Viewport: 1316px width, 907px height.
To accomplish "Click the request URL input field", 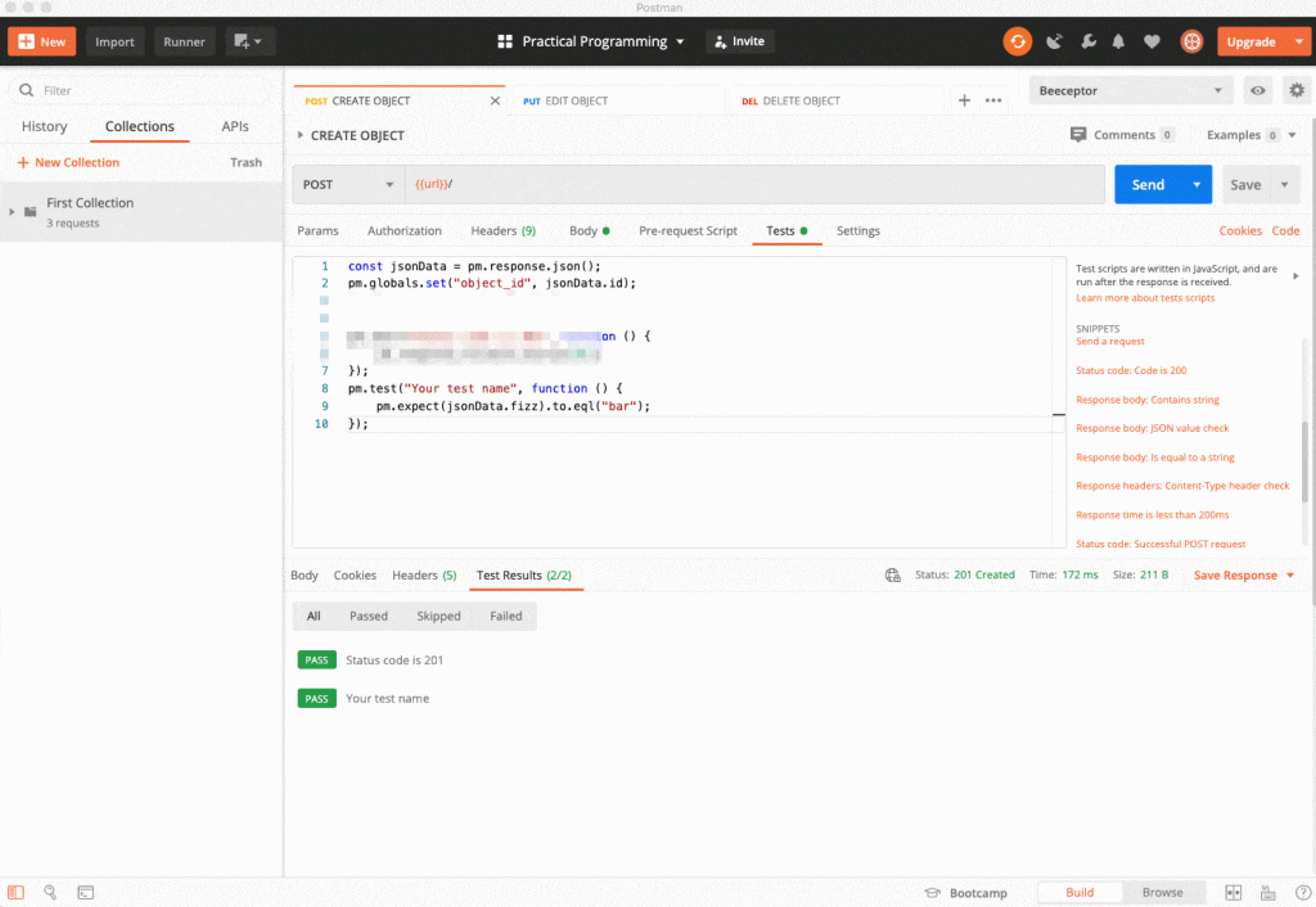I will point(754,184).
